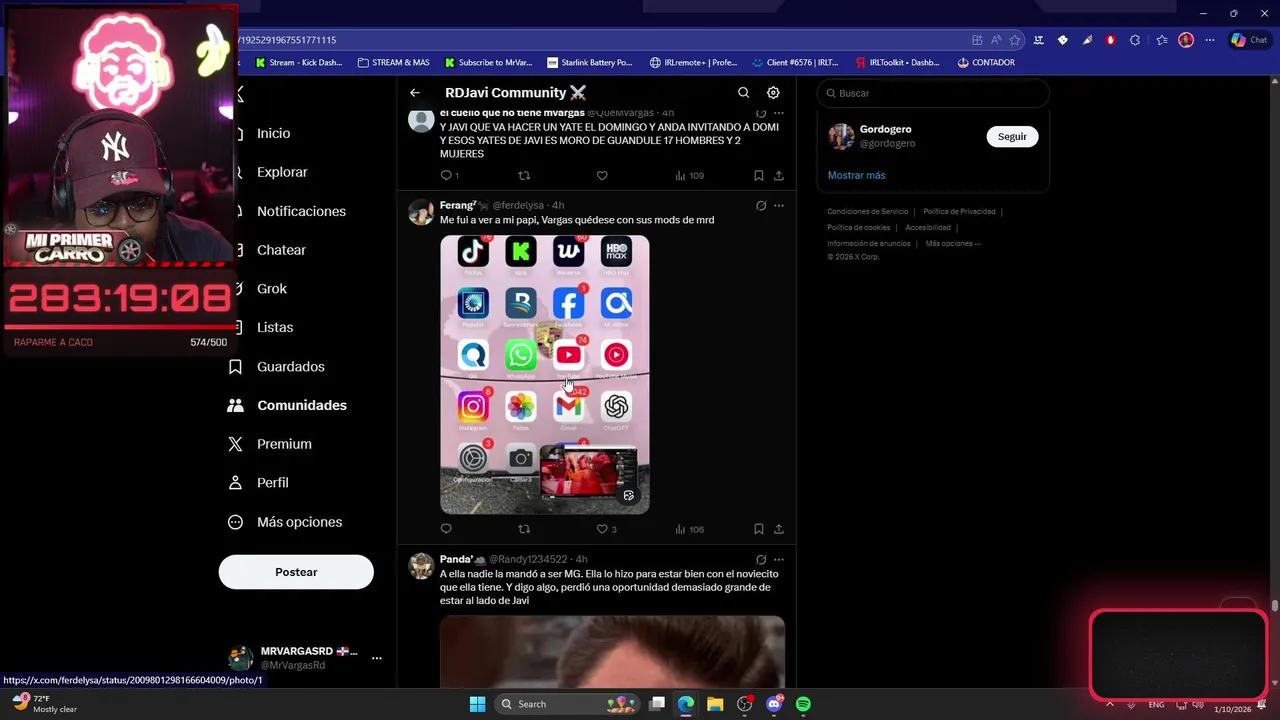Open File Explorer from the taskbar
Viewport: 1280px width, 720px height.
click(715, 704)
